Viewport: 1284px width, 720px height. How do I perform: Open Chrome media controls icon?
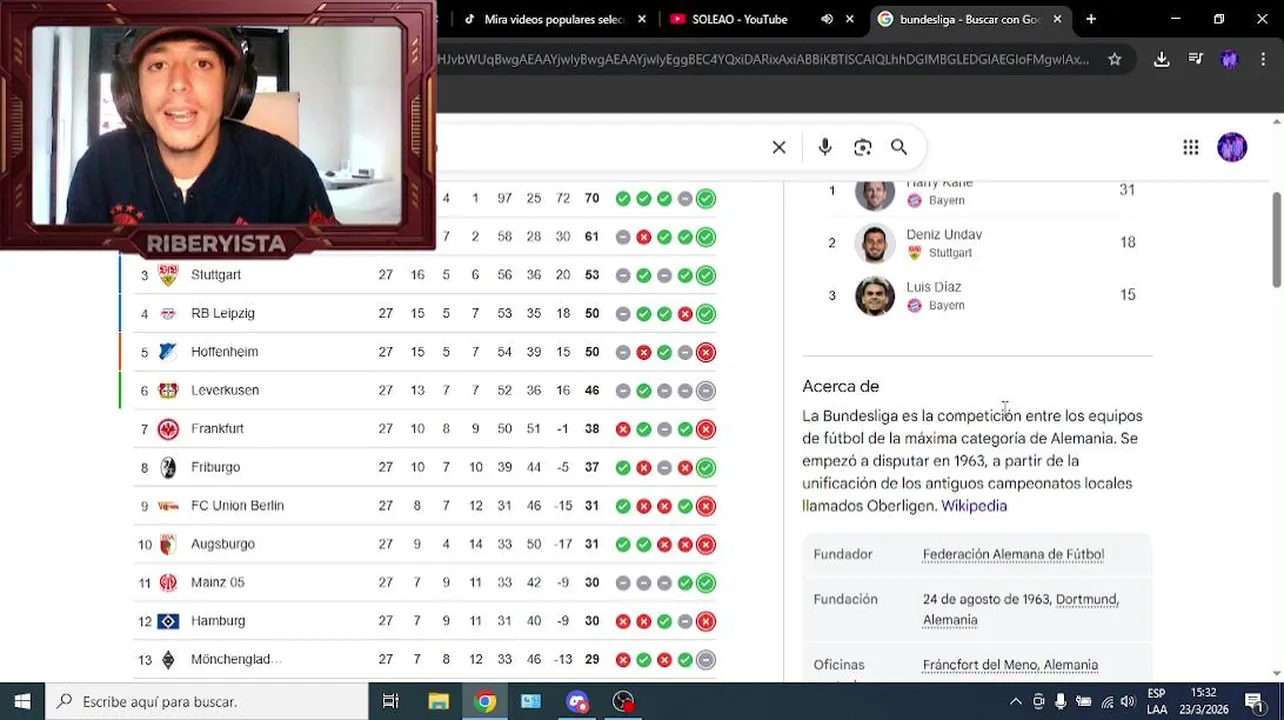tap(1196, 59)
